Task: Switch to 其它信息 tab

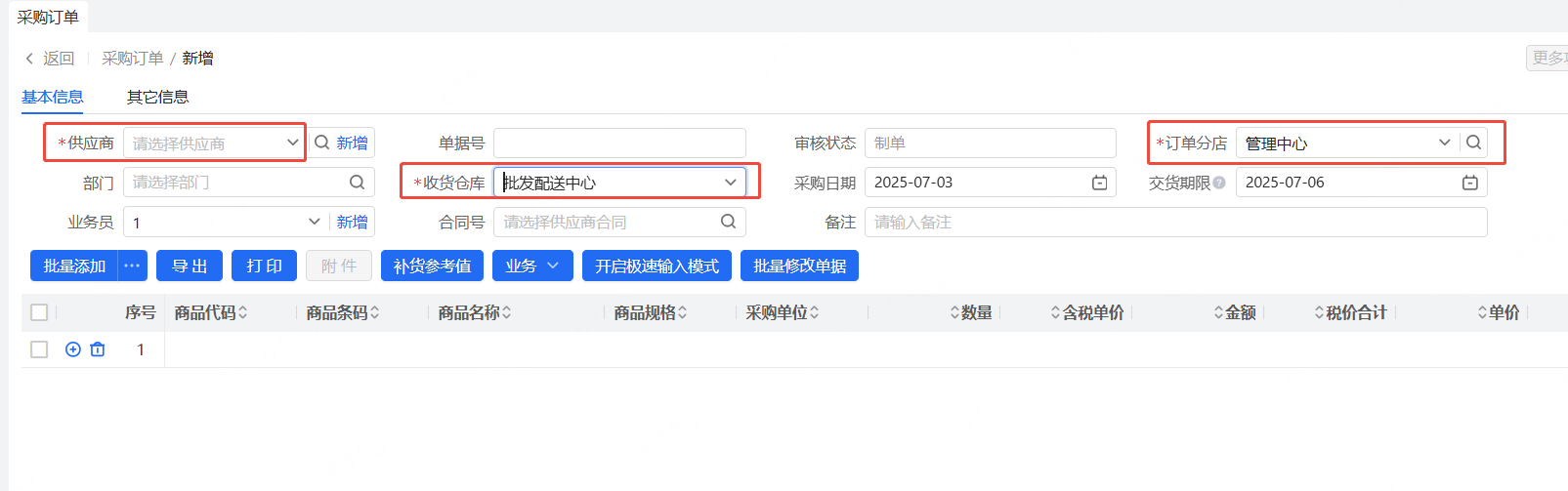Action: point(158,97)
